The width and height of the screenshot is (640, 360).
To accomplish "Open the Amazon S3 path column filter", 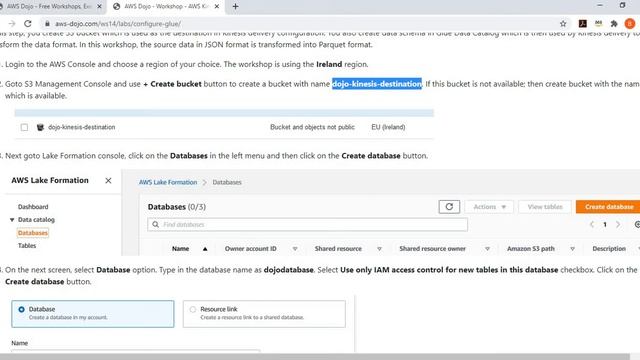I will tap(572, 249).
